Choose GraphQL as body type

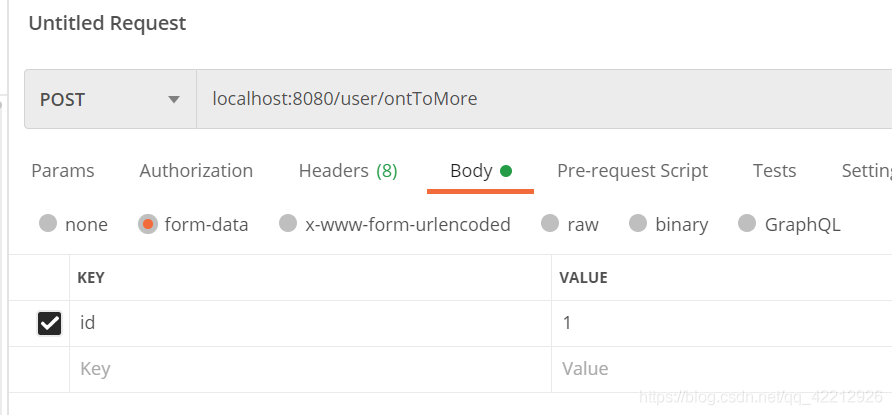[747, 224]
